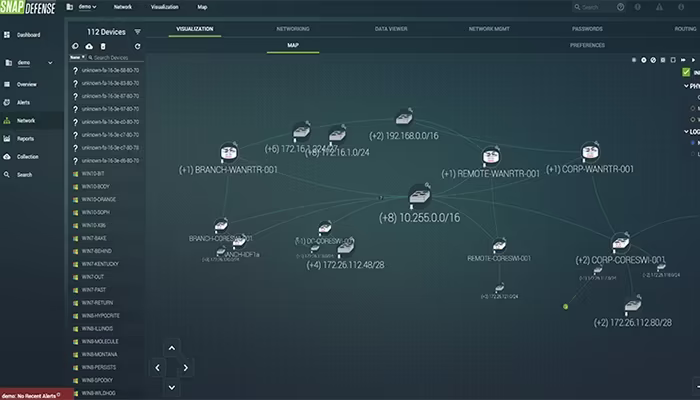Click the play icon in map toolbar
The height and width of the screenshot is (400, 700).
(693, 60)
